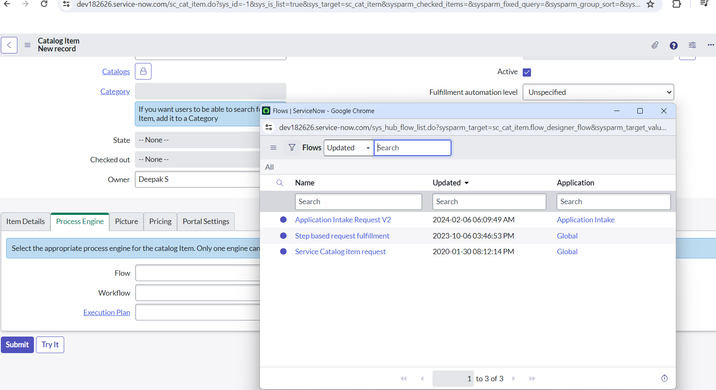Focus the Flows list Search box
716x390 pixels.
(x=413, y=148)
